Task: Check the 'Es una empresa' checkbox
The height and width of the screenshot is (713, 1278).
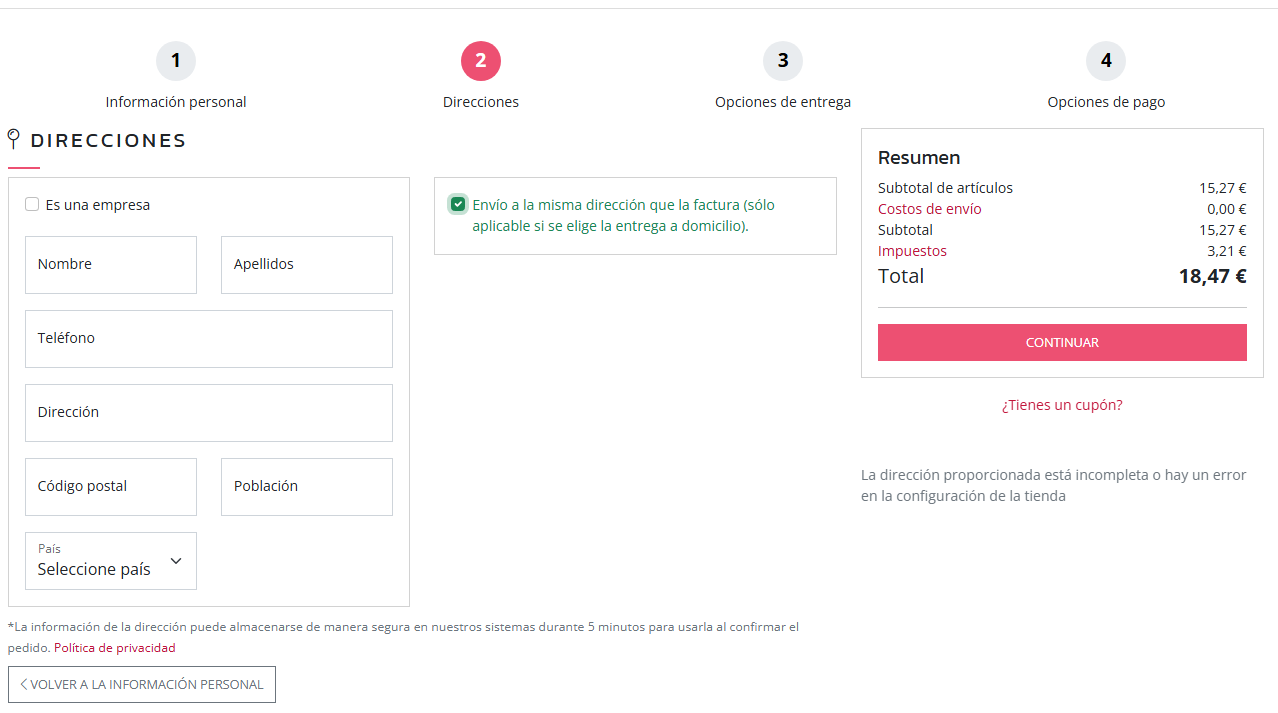Action: (x=32, y=204)
